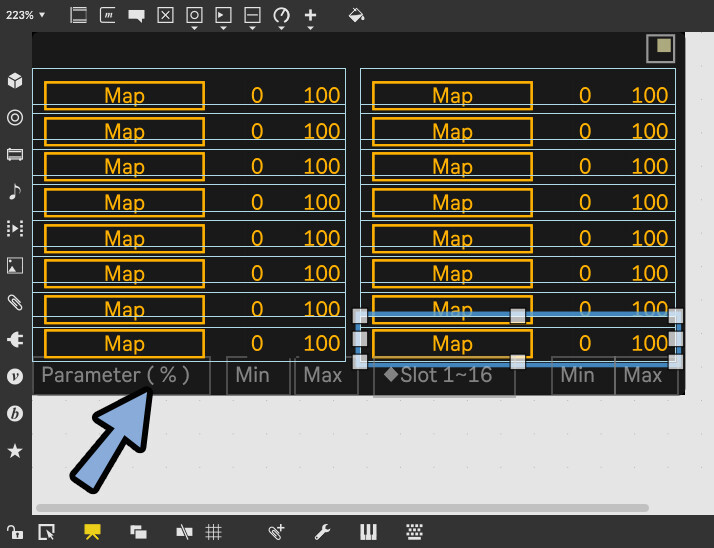Open the patcher windows icon
The width and height of the screenshot is (714, 548).
[x=138, y=532]
